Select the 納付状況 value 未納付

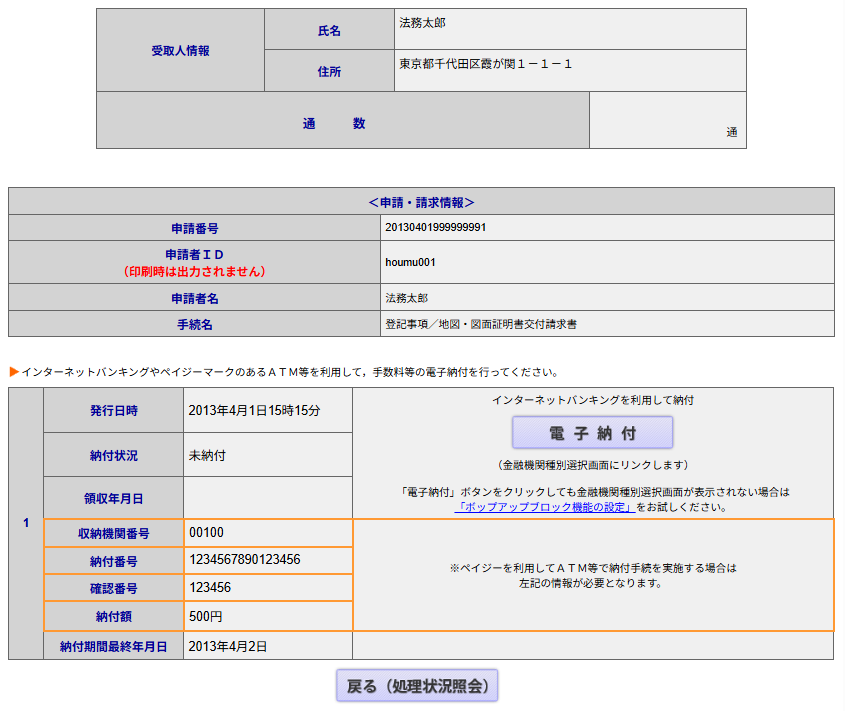(207, 455)
